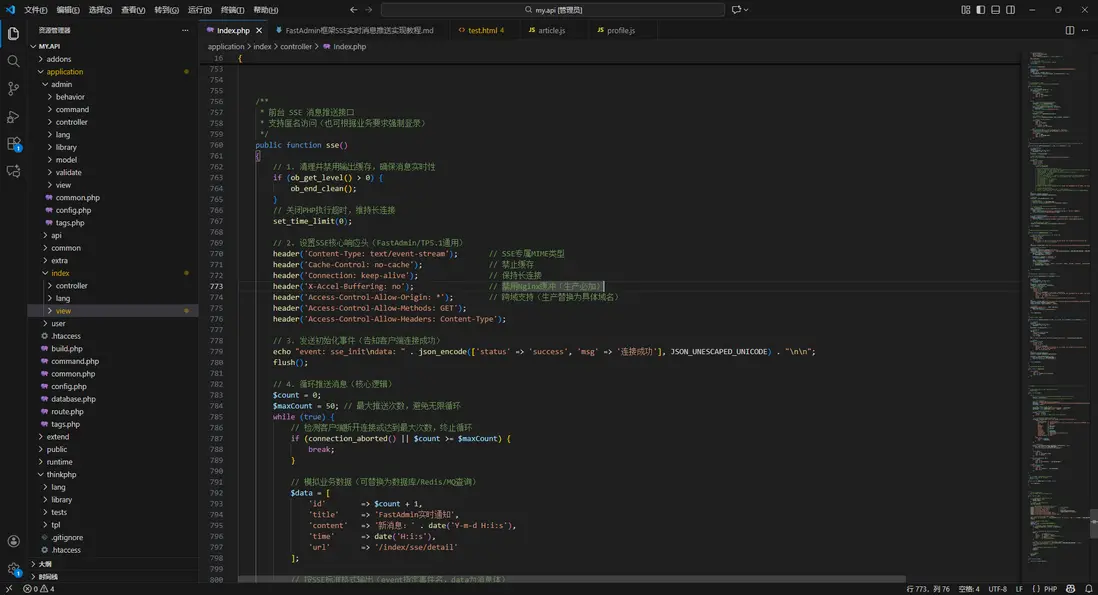
Task: Expand the addons folder
Action: tap(59, 59)
